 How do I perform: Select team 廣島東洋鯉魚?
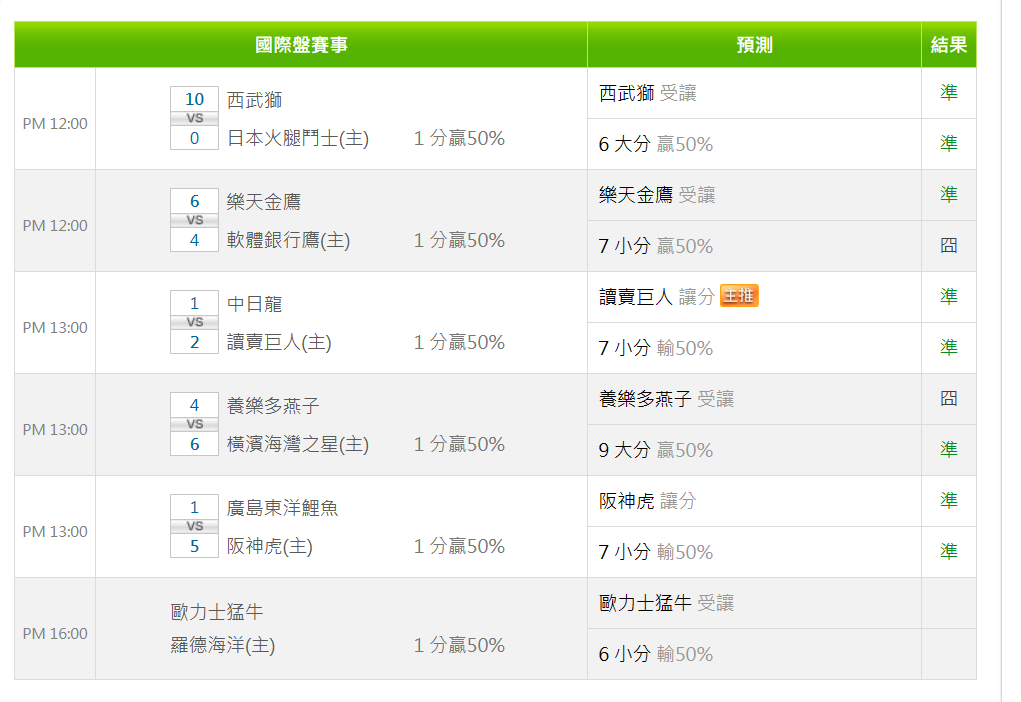coord(283,508)
